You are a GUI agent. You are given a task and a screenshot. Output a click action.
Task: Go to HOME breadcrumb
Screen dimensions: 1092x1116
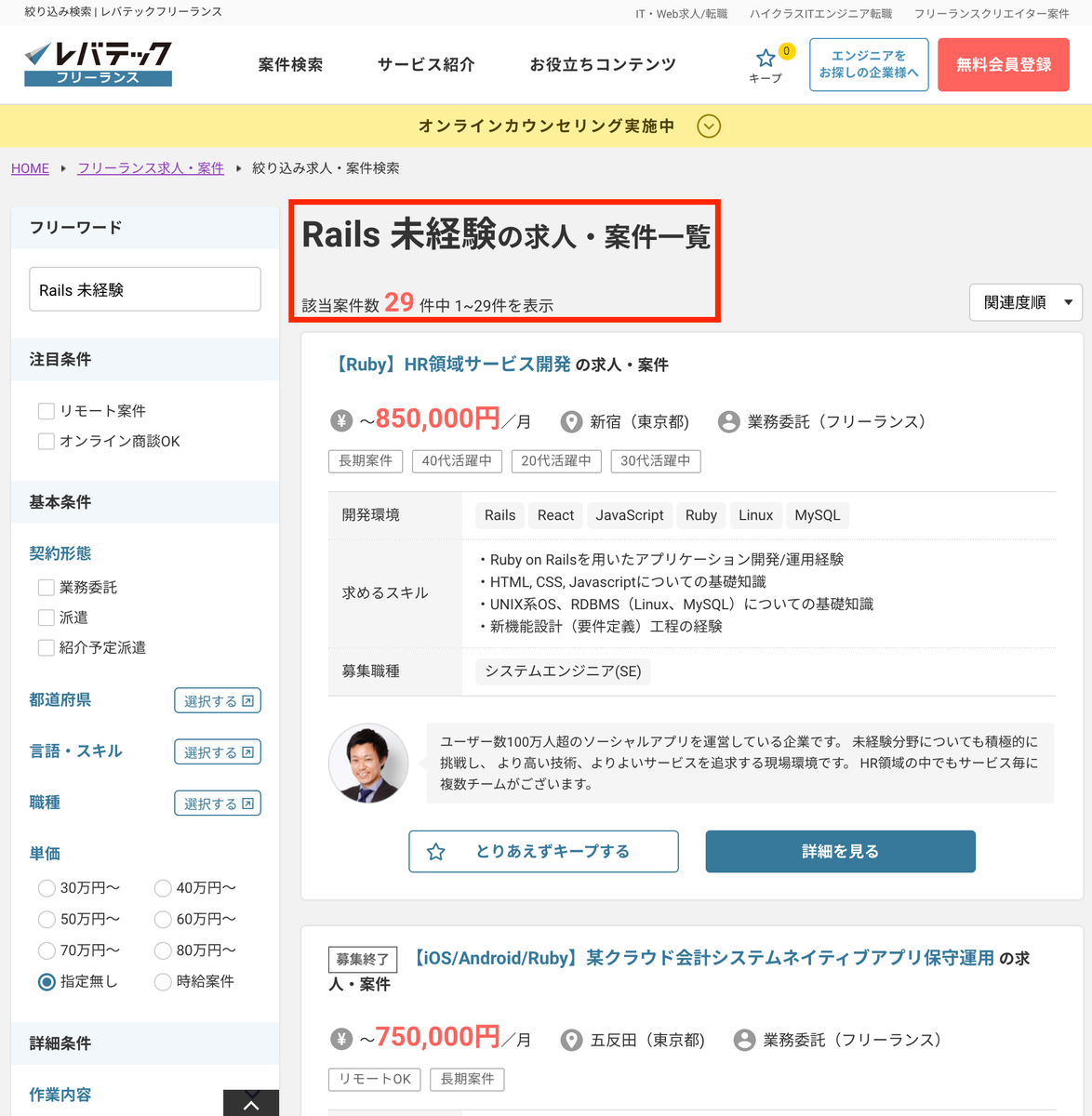(30, 168)
